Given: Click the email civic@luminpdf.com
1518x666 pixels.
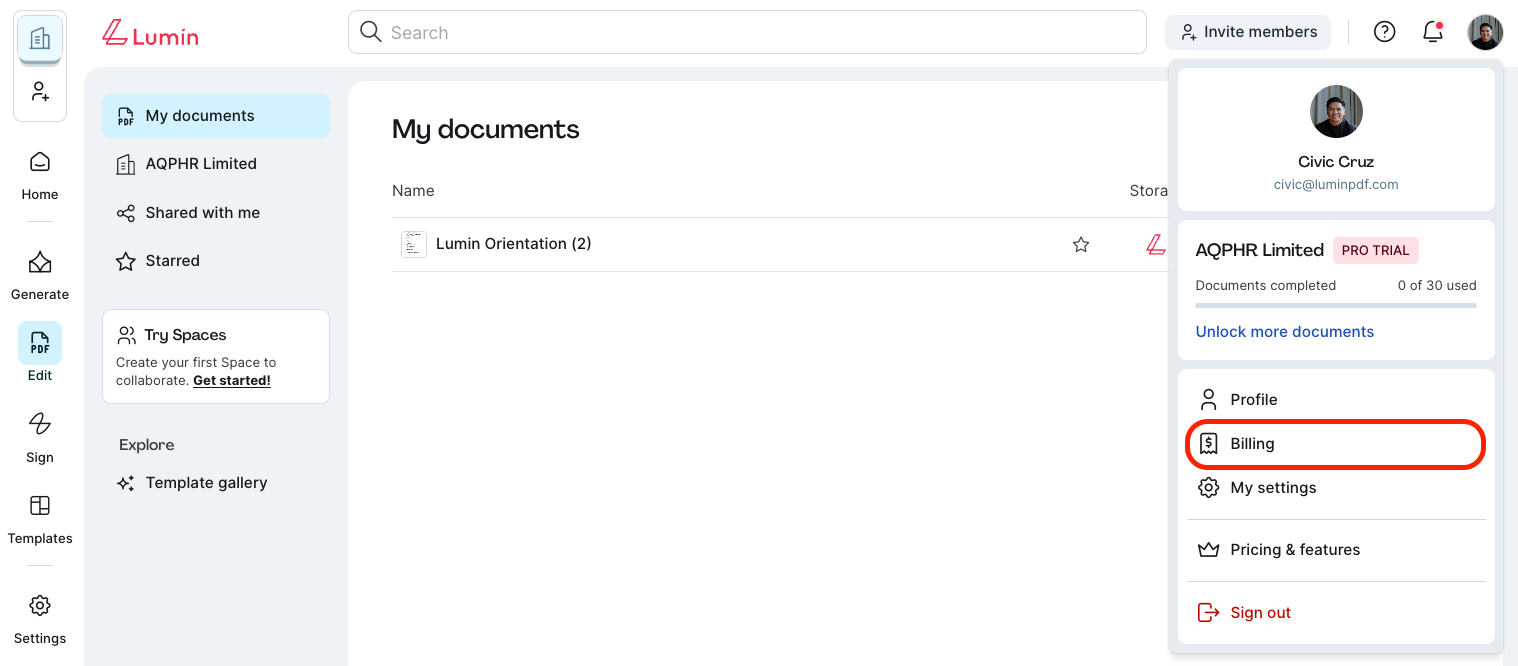Looking at the screenshot, I should [1336, 184].
